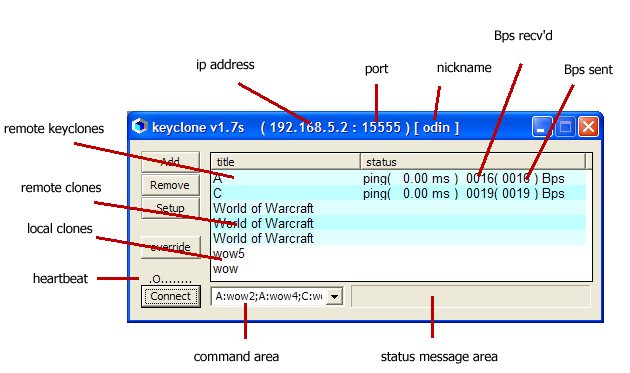
Task: Click the empty status message area
Action: tap(470, 296)
